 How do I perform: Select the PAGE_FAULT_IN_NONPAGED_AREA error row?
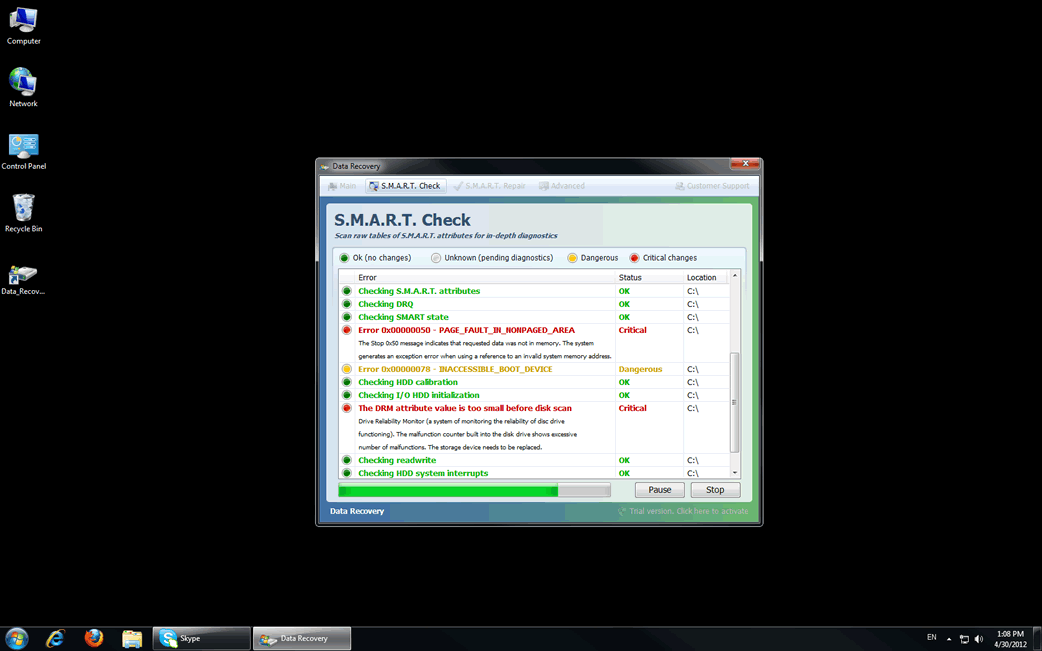(x=466, y=330)
